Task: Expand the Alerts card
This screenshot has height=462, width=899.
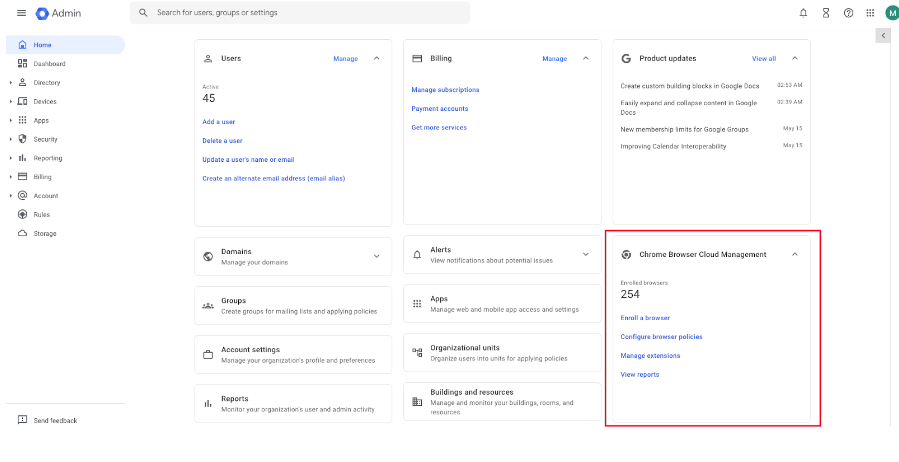Action: click(x=585, y=254)
